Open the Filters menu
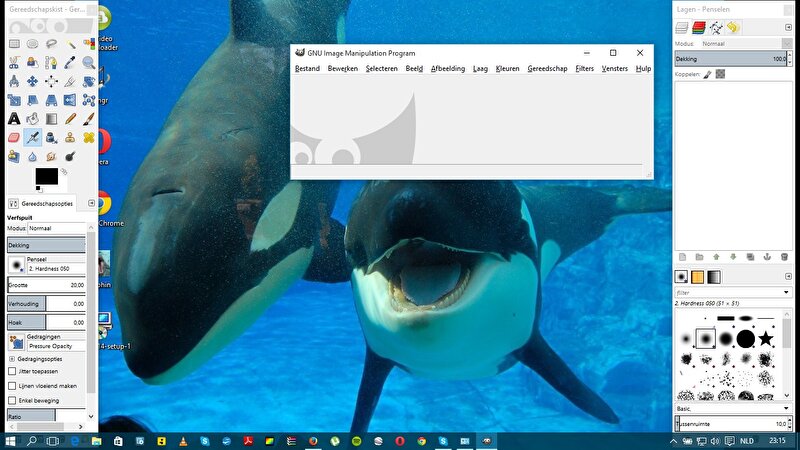This screenshot has width=800, height=450. point(585,68)
